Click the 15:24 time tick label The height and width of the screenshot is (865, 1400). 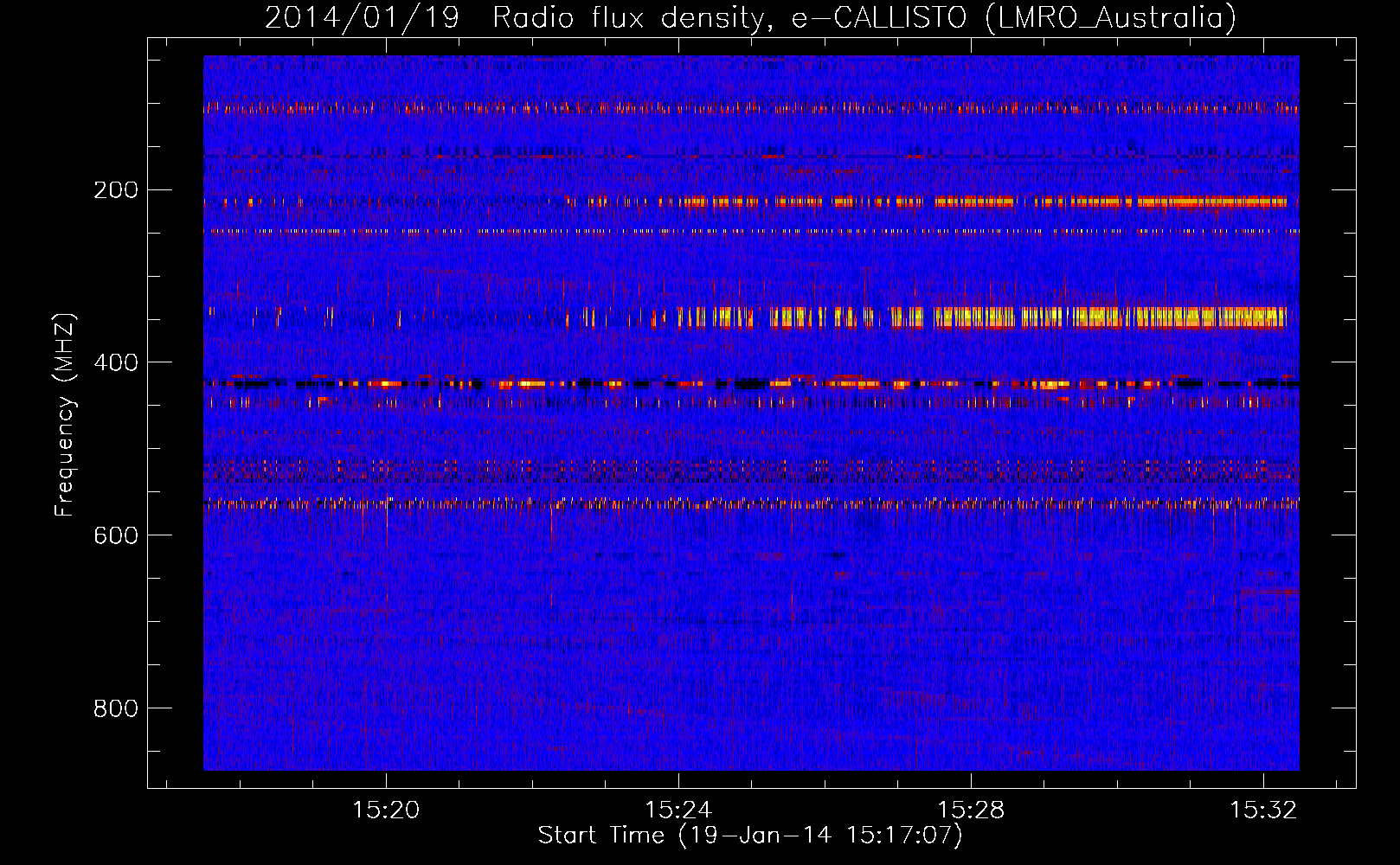[x=678, y=810]
